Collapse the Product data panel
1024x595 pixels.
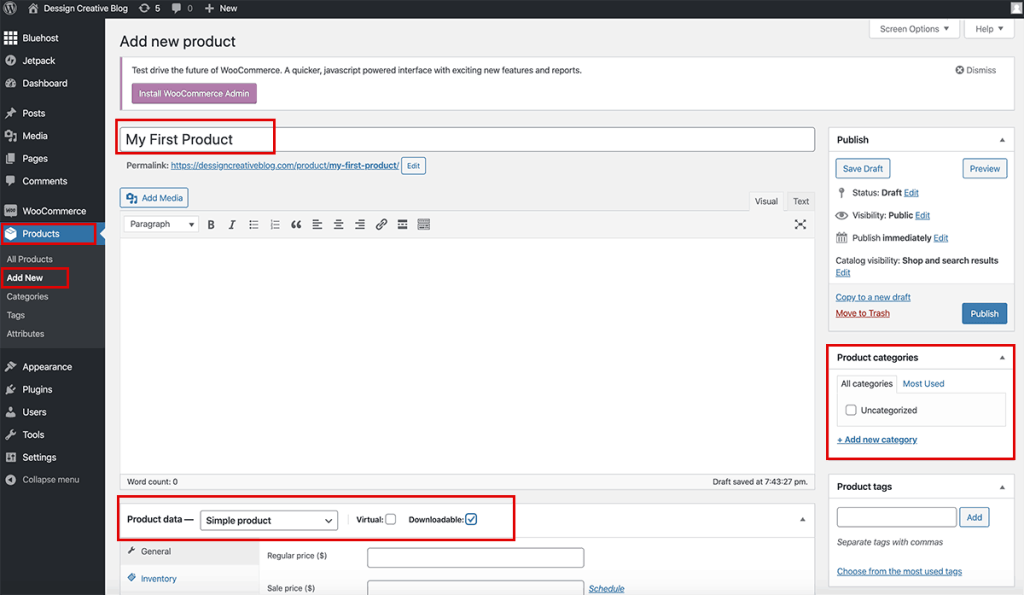click(803, 520)
